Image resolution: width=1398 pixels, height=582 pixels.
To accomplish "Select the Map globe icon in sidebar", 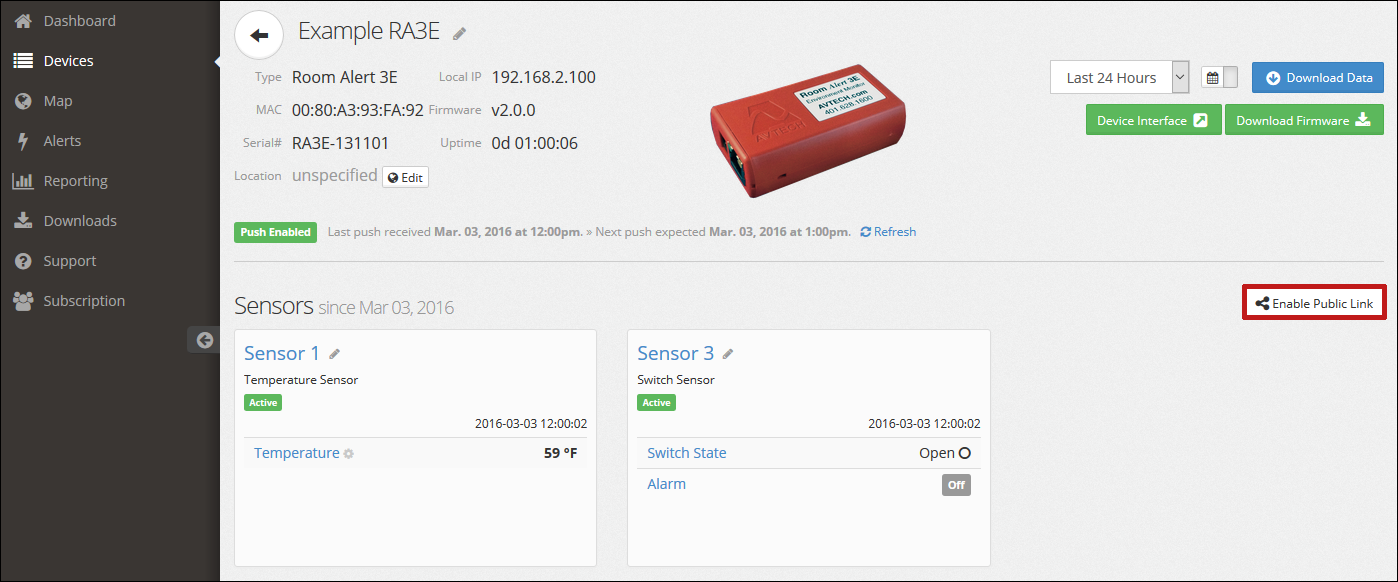I will 22,100.
